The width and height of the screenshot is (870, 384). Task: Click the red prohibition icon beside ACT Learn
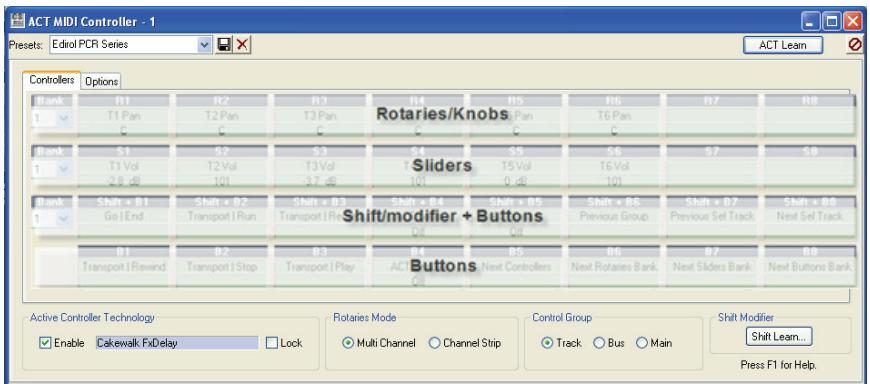pos(855,45)
